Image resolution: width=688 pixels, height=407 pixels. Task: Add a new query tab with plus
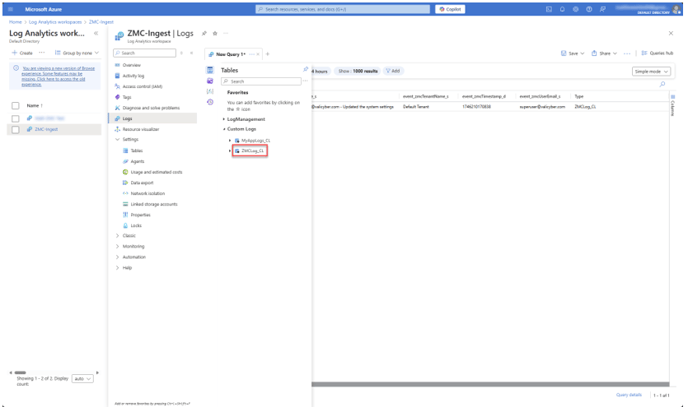click(x=268, y=54)
